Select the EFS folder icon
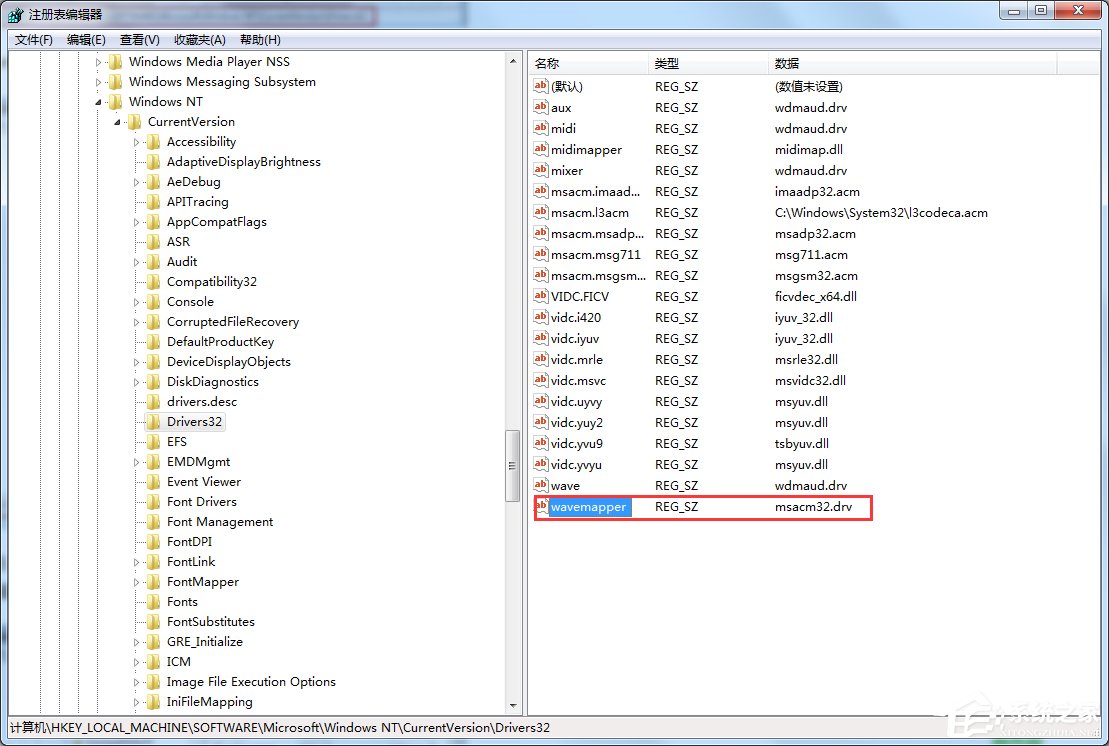The width and height of the screenshot is (1109, 746). tap(153, 441)
